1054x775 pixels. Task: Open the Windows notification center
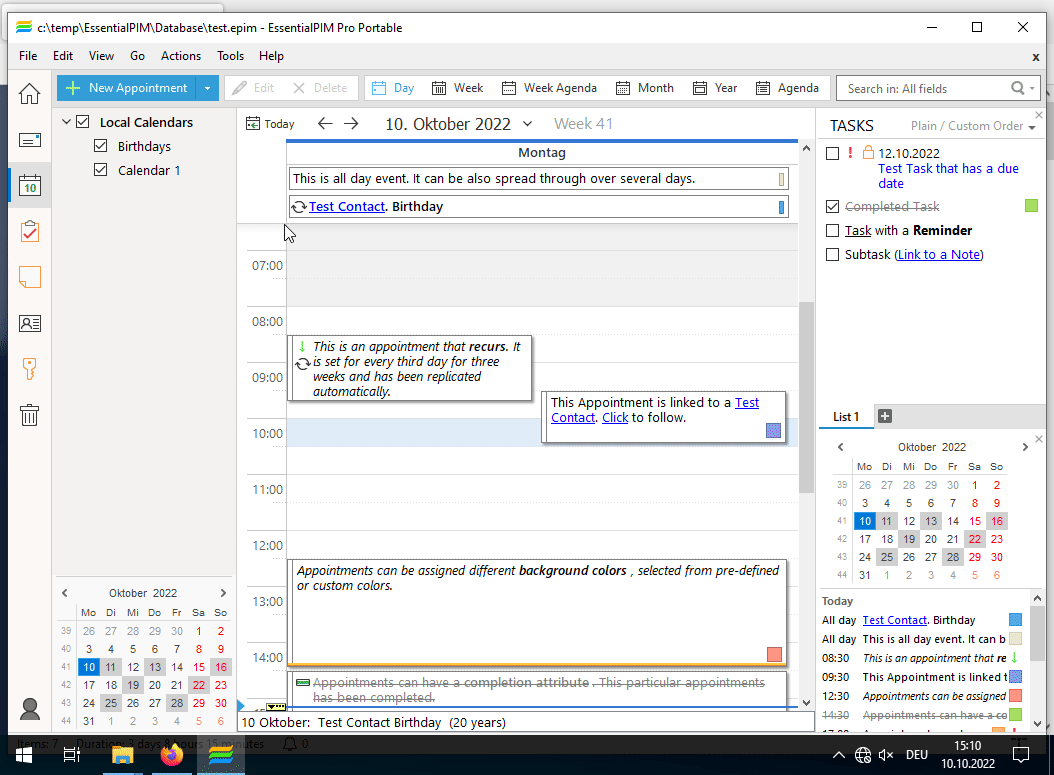coord(1020,756)
